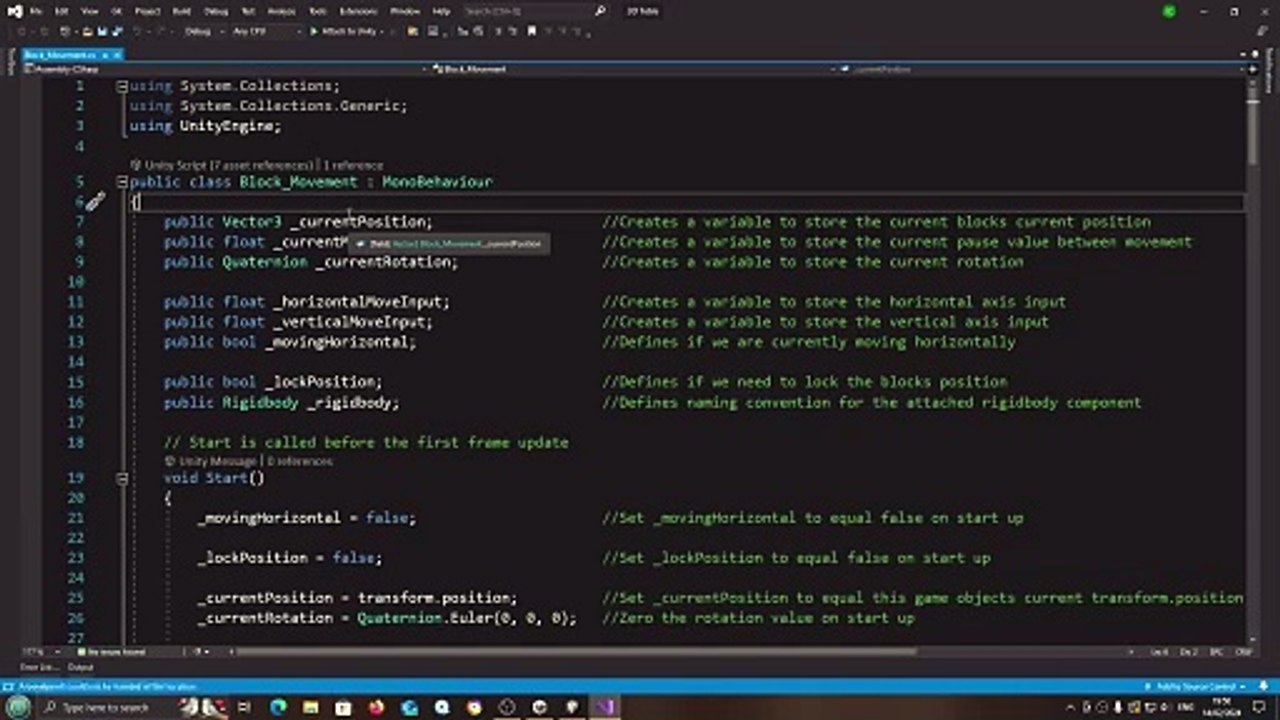Open Firefox from the taskbar

tap(376, 707)
